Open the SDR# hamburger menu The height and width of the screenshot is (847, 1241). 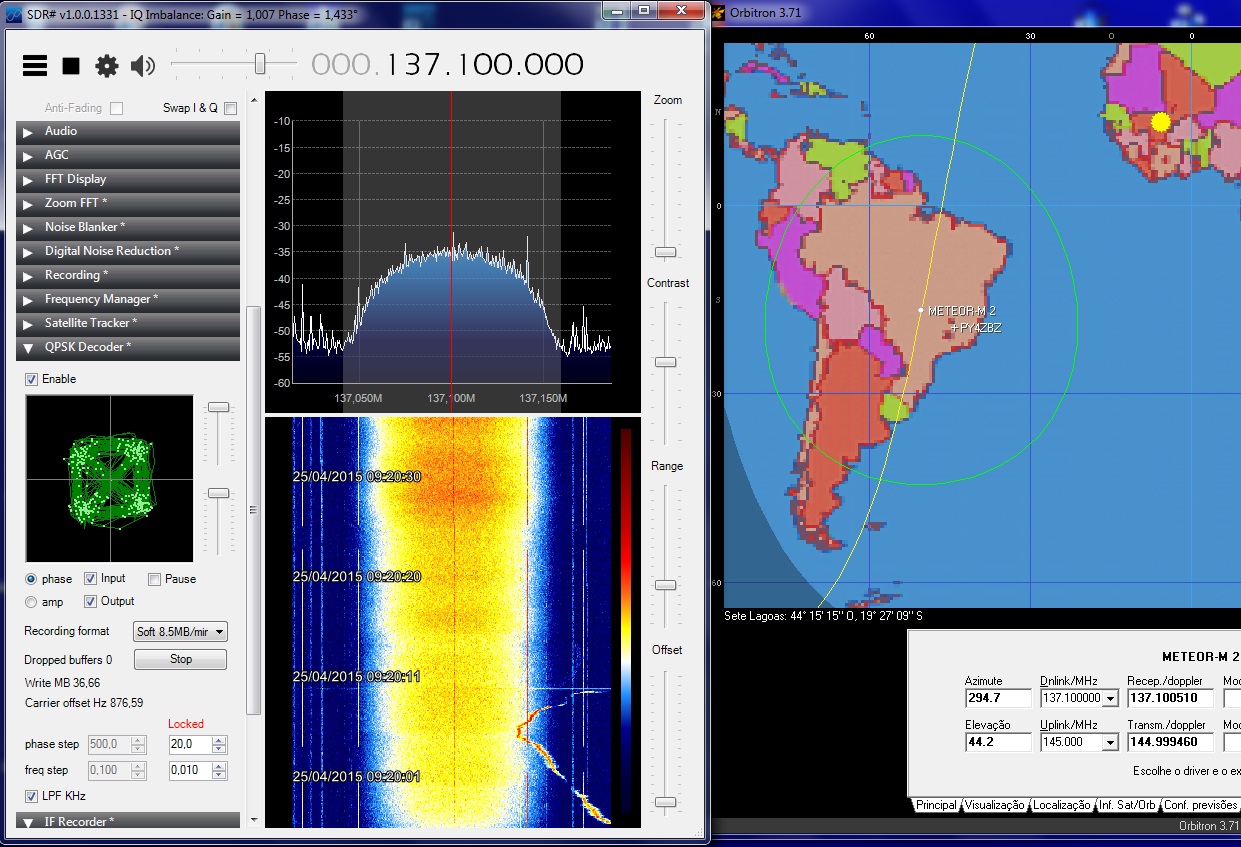click(x=35, y=66)
